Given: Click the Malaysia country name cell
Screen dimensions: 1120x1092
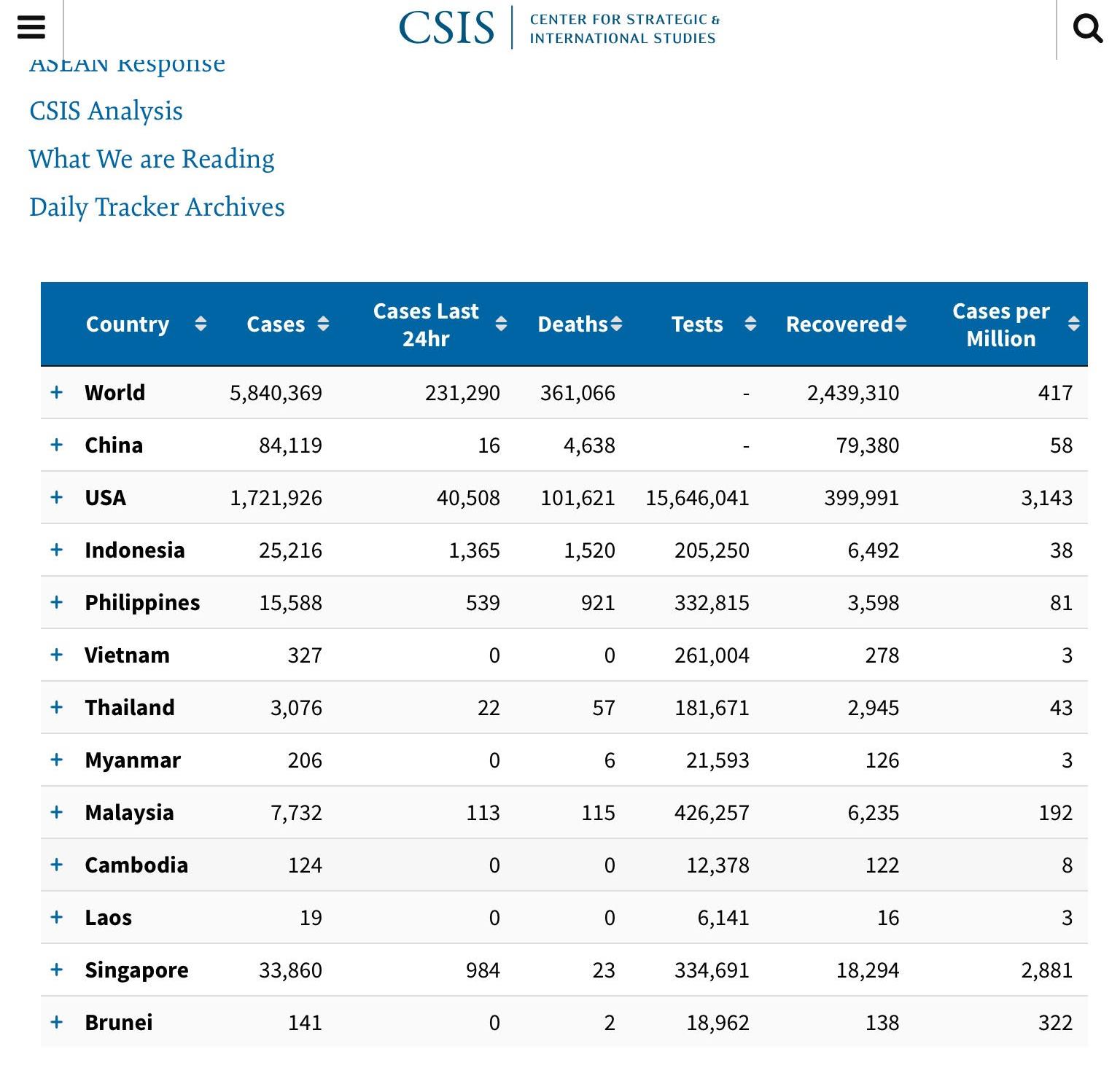Looking at the screenshot, I should [x=129, y=812].
